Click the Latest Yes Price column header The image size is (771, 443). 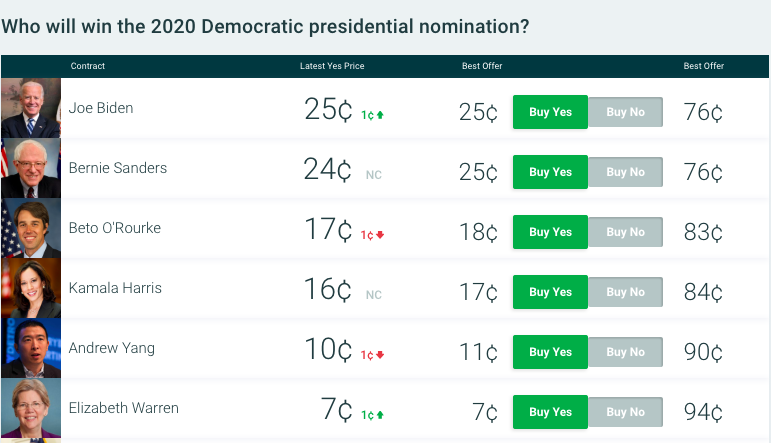click(x=332, y=66)
